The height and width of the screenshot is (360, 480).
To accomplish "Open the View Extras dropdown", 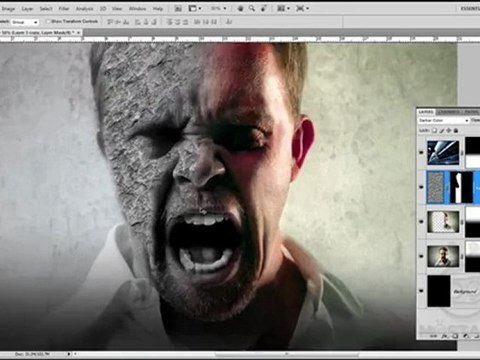I will pos(195,9).
